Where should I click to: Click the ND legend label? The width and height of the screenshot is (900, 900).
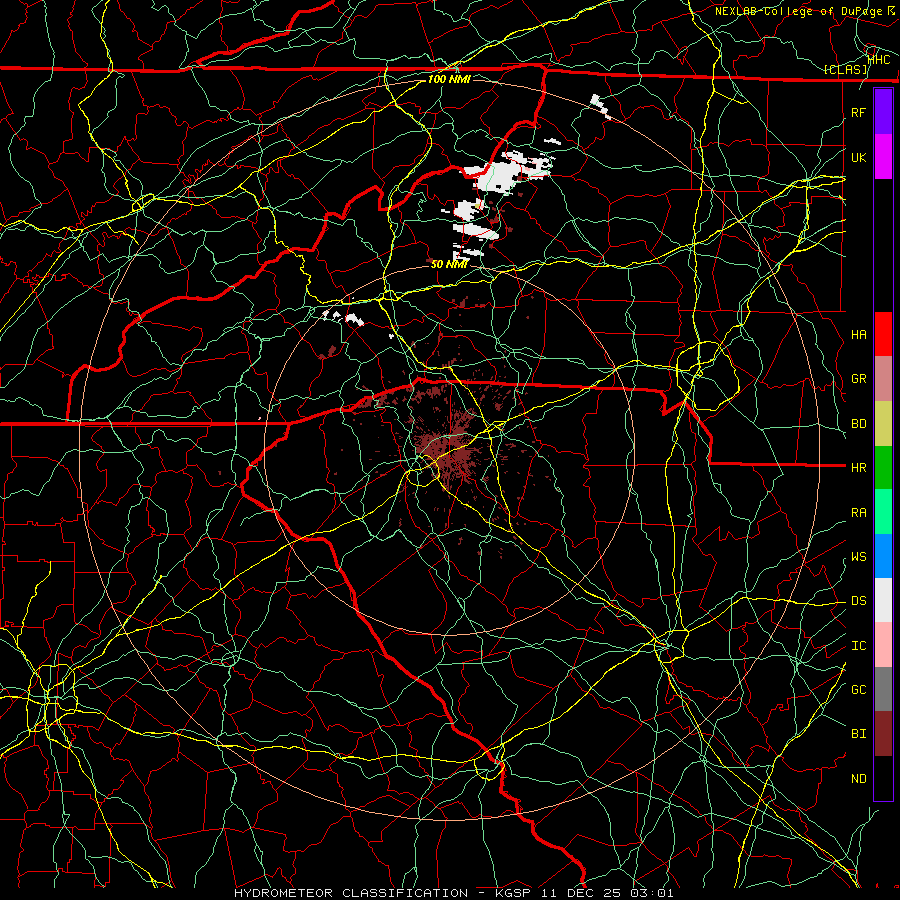click(859, 779)
